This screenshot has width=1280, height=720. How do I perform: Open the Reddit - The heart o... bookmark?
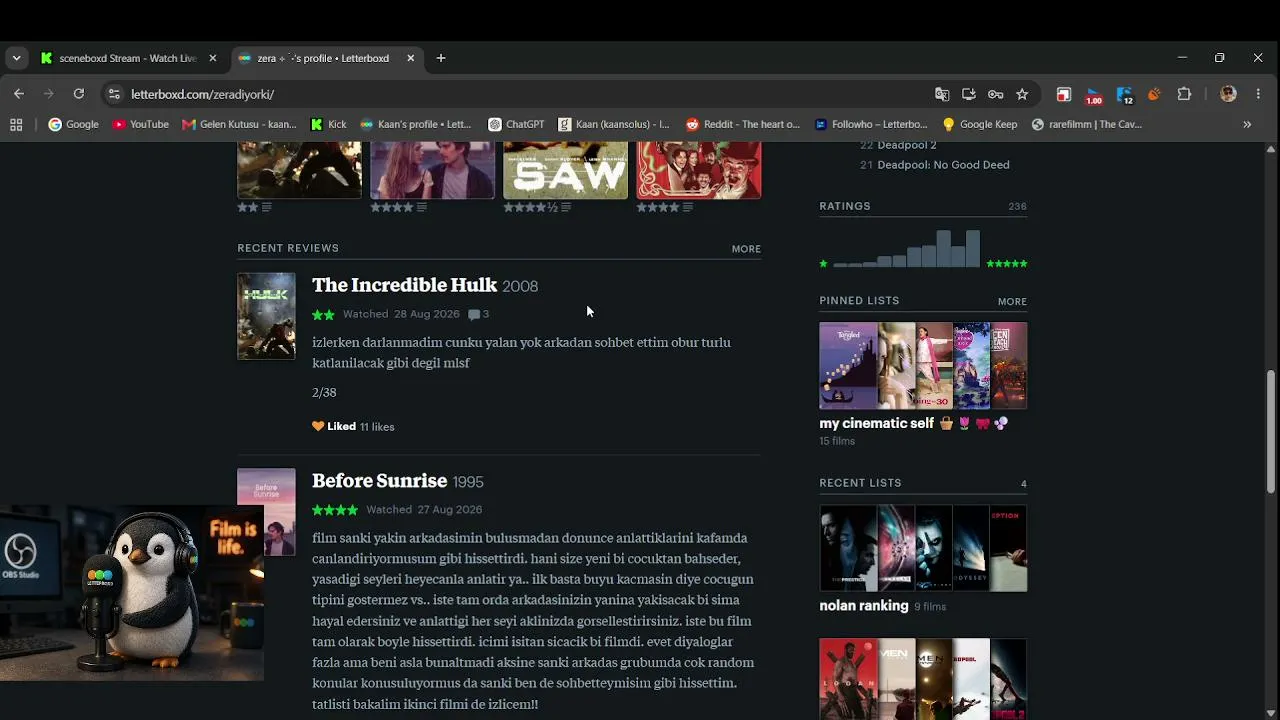coord(743,125)
